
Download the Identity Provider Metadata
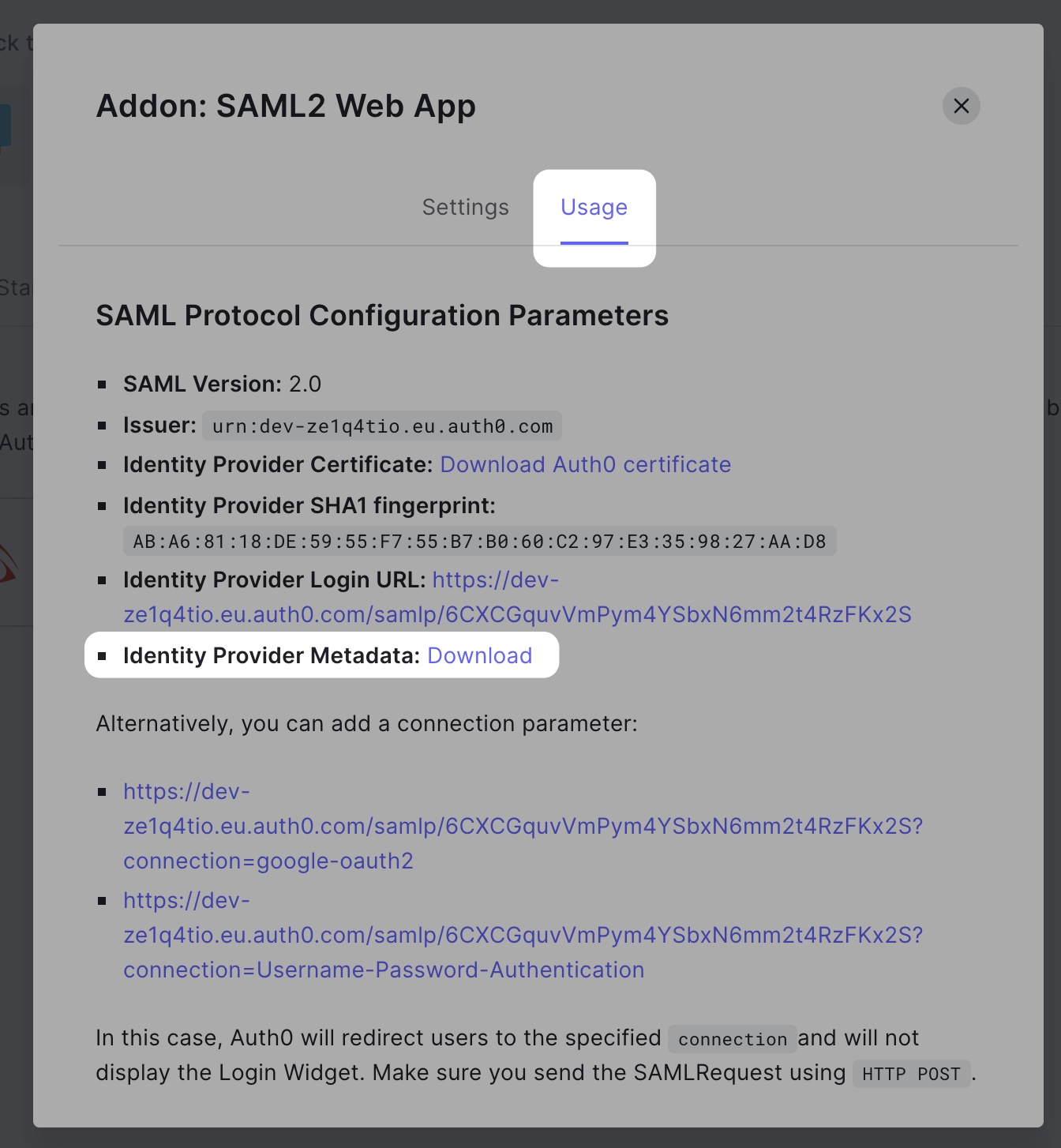click(x=480, y=655)
